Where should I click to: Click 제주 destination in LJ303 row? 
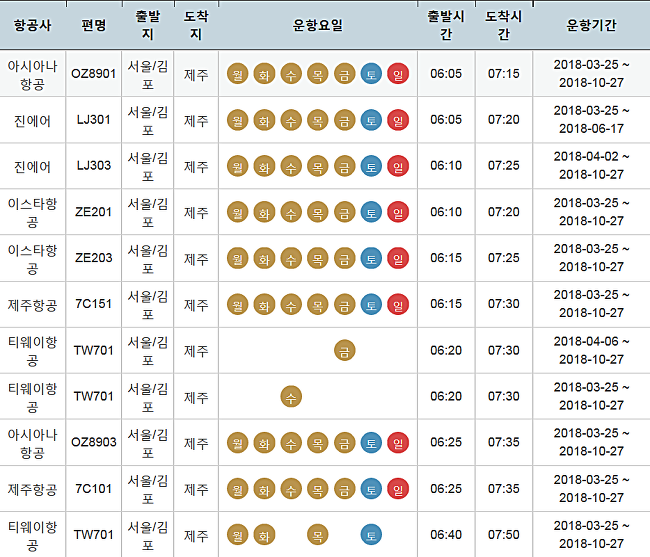pyautogui.click(x=196, y=167)
